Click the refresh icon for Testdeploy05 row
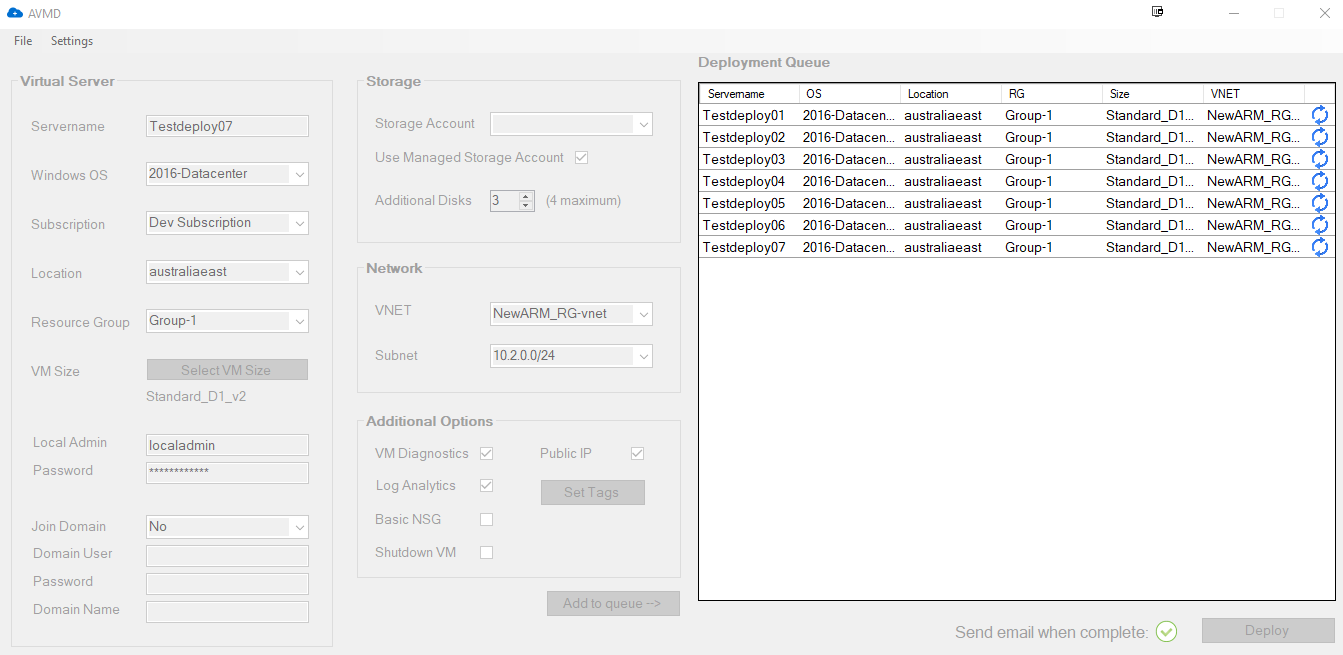 point(1320,203)
